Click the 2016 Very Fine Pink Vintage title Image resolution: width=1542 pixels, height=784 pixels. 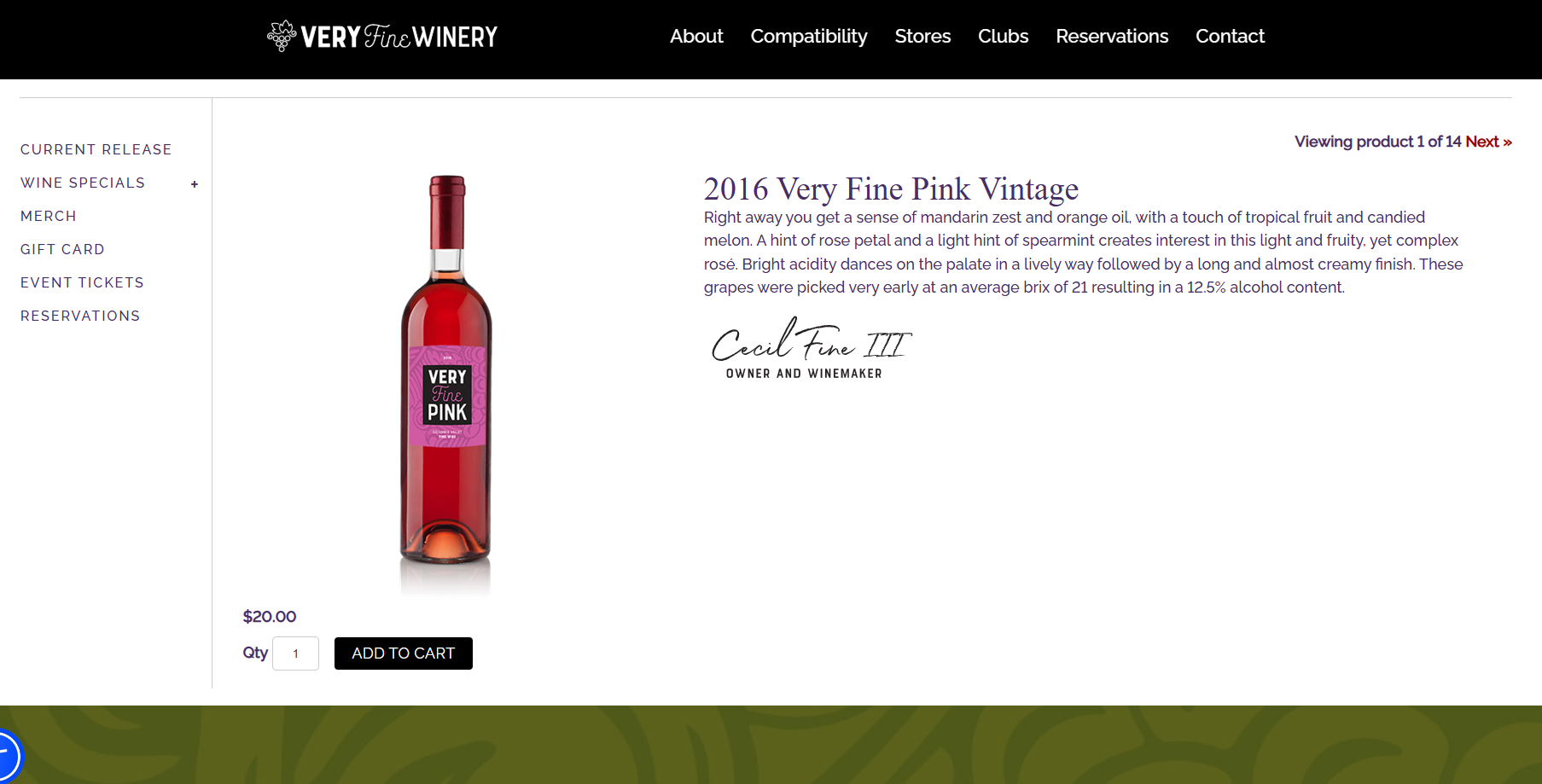[x=891, y=189]
